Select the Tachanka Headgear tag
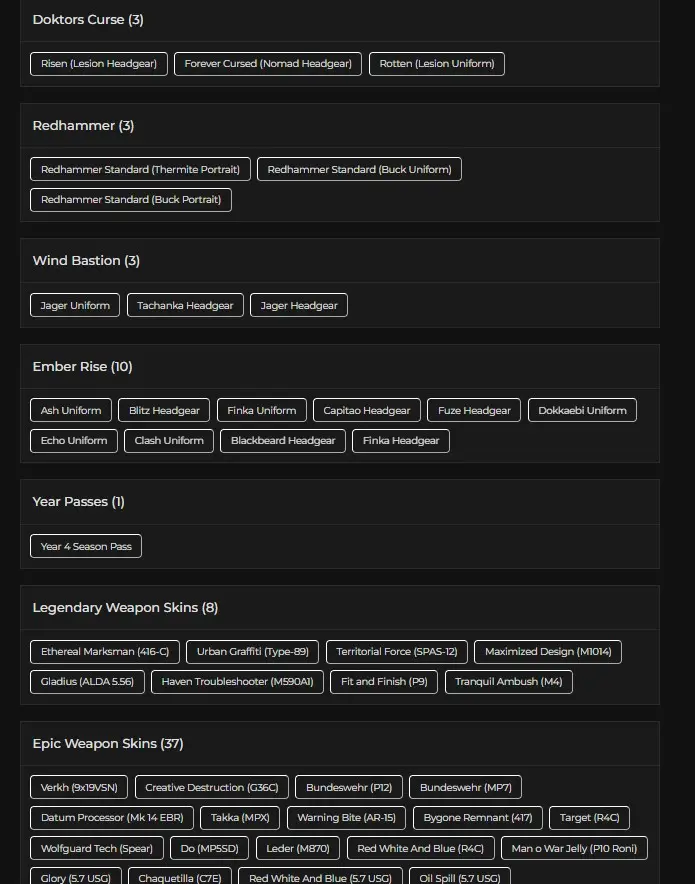The image size is (695, 884). tap(185, 305)
